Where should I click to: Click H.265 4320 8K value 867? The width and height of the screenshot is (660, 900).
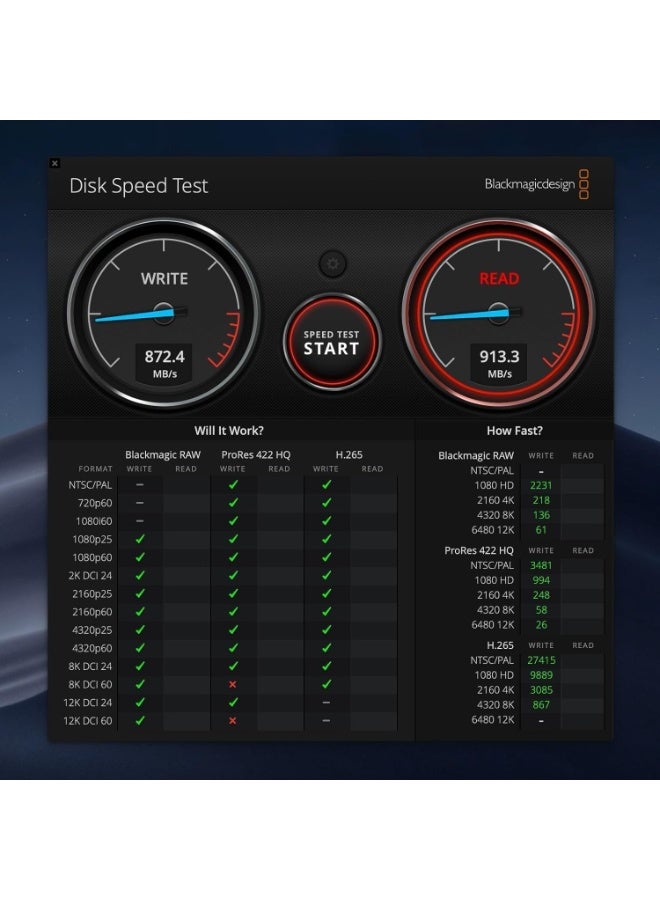tap(541, 705)
